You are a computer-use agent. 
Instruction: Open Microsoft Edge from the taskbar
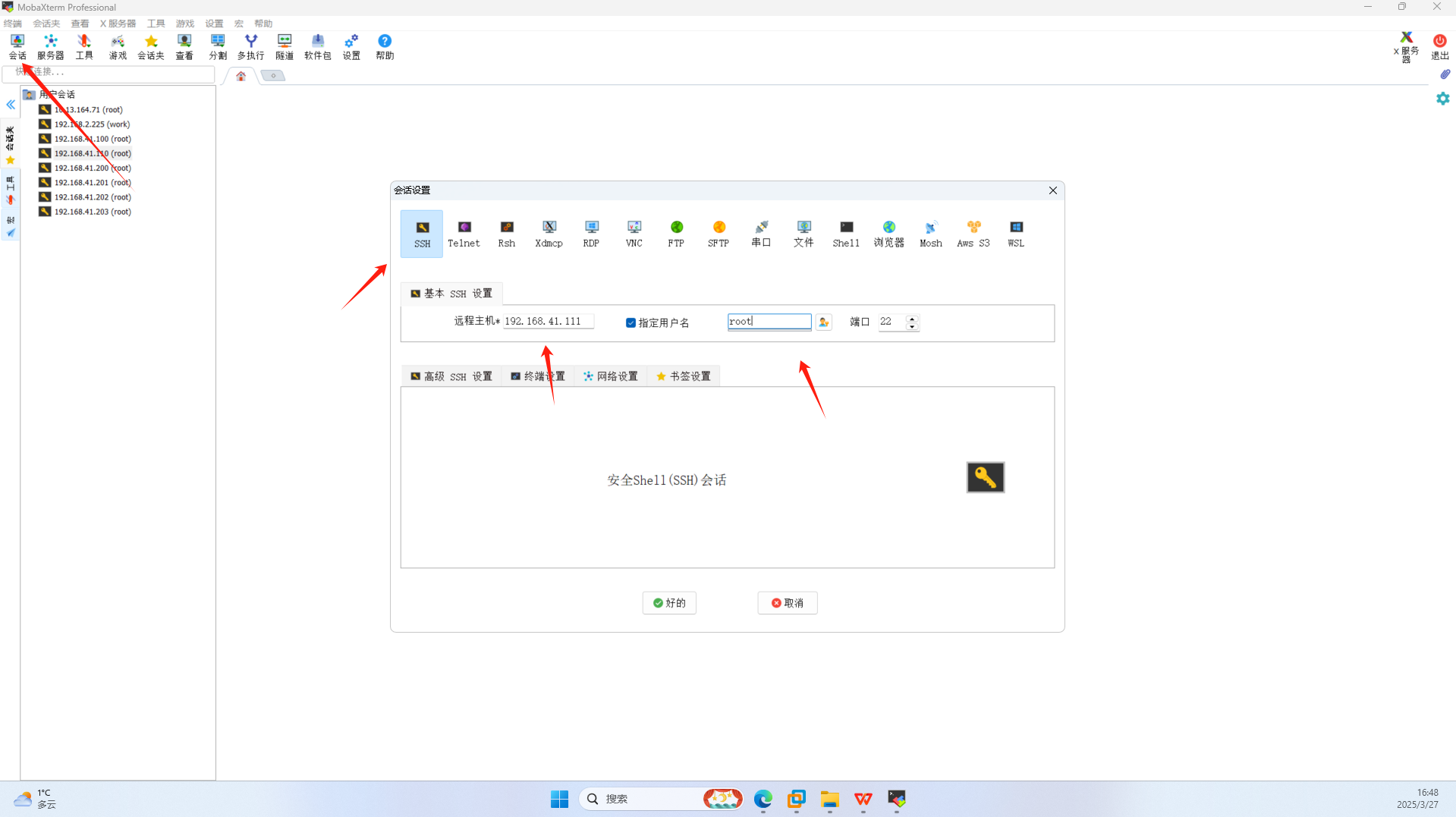point(763,799)
